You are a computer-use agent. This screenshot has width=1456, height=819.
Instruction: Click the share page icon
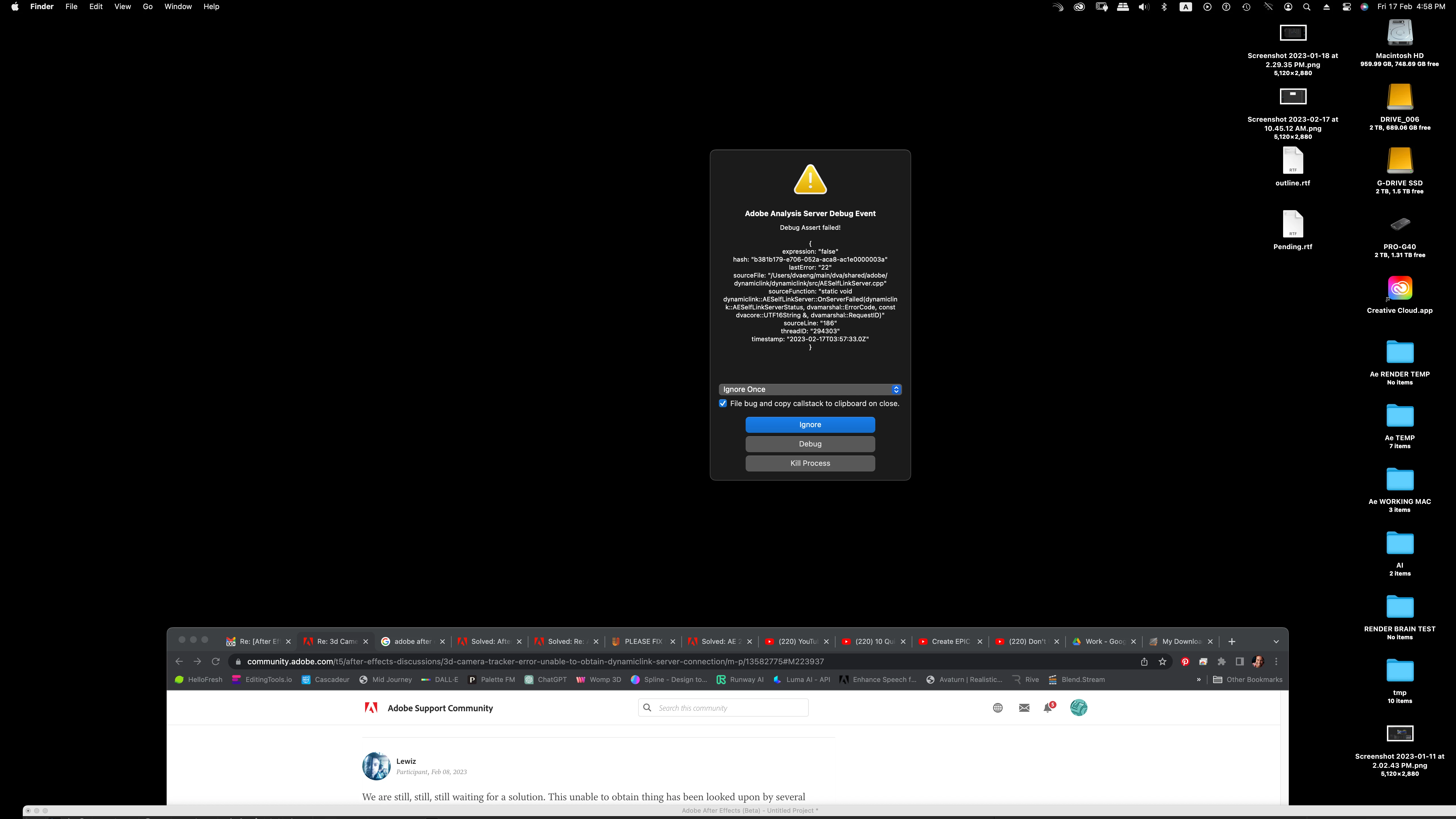coord(1144,661)
